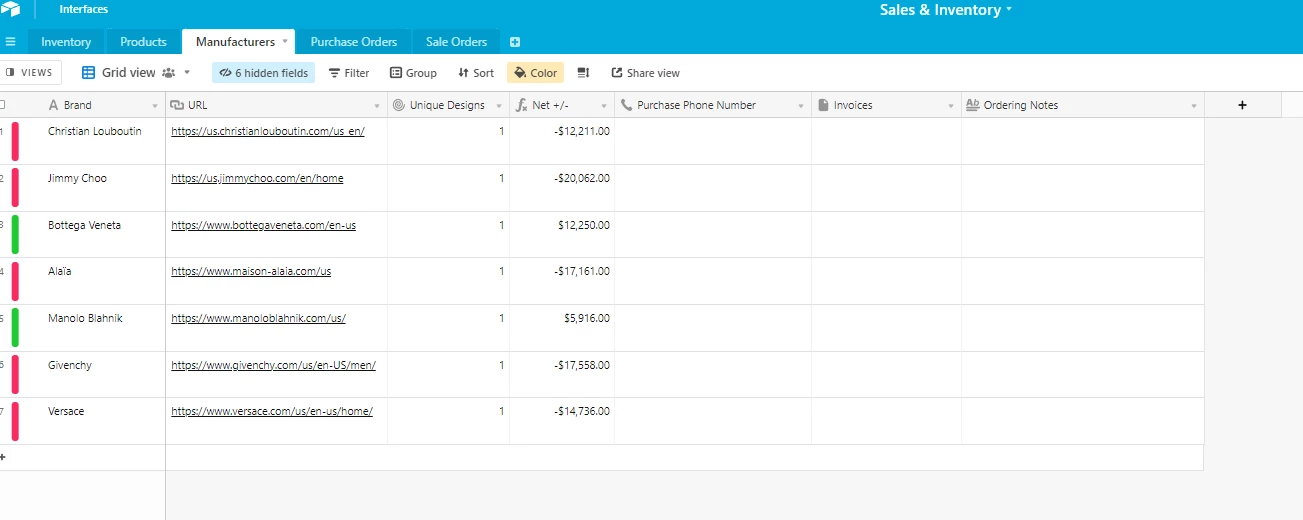Click Ordering Notes cell for Christian Louboutin
The image size is (1303, 520).
pyautogui.click(x=1083, y=141)
